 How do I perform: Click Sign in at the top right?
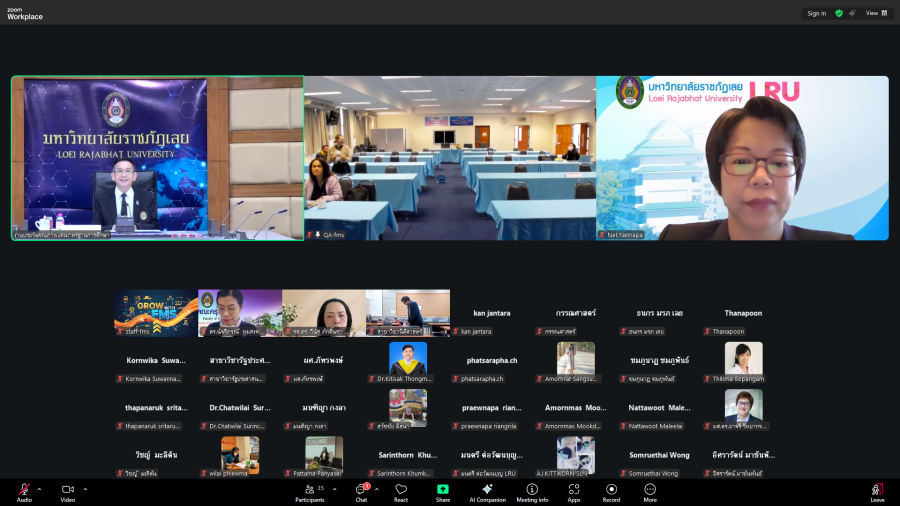[x=817, y=13]
